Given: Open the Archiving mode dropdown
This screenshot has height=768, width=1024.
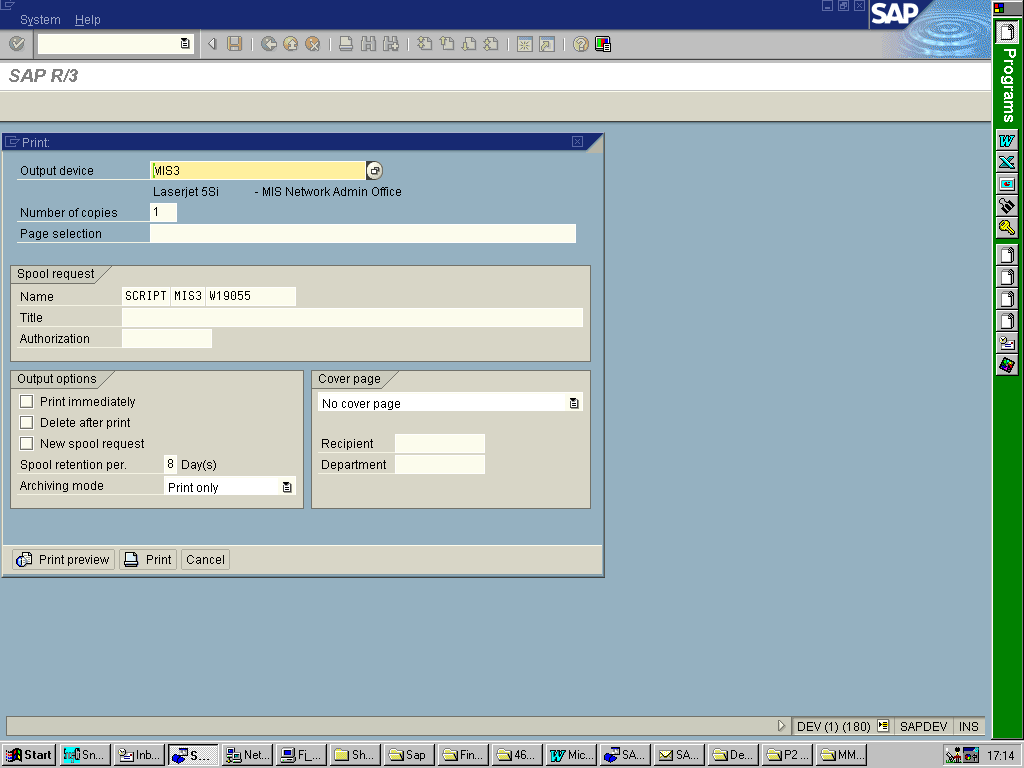Looking at the screenshot, I should coord(287,487).
